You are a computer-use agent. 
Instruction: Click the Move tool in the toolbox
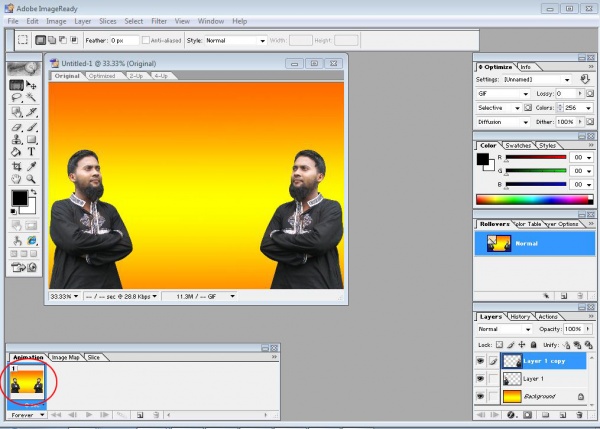coord(31,86)
